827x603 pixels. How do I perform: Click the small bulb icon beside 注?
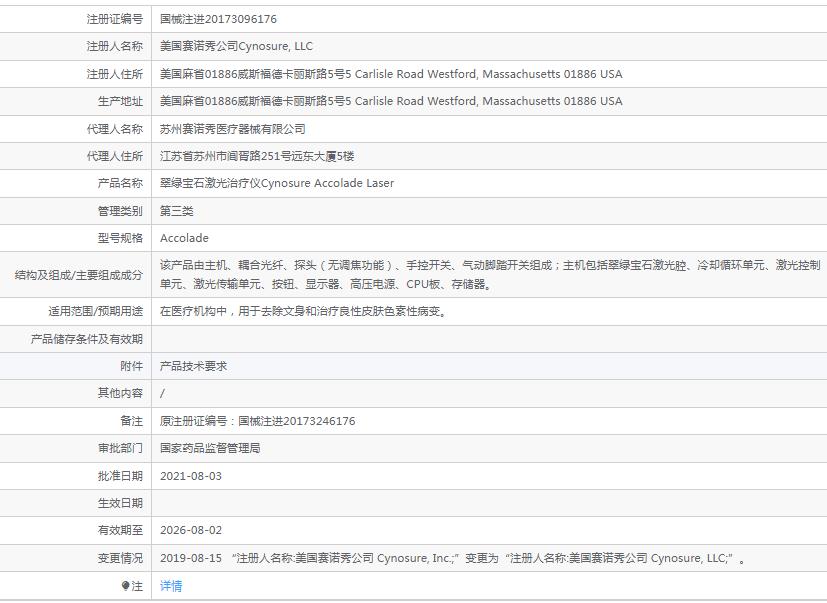126,586
